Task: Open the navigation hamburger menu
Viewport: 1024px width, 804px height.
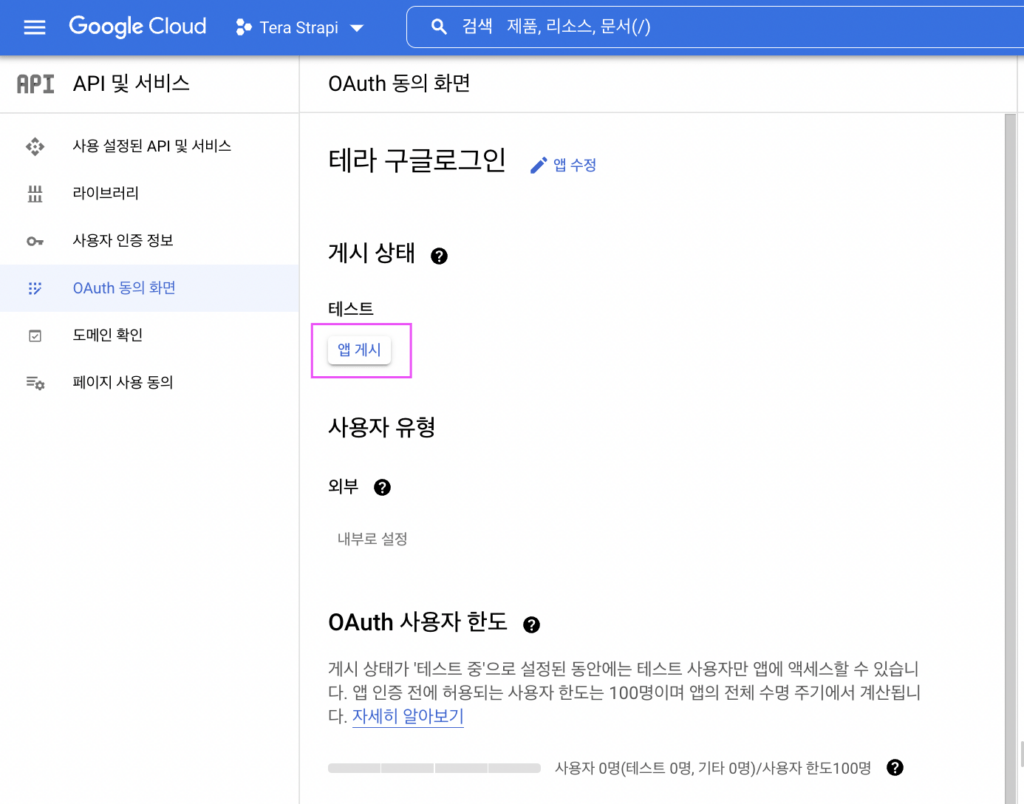Action: point(34,27)
